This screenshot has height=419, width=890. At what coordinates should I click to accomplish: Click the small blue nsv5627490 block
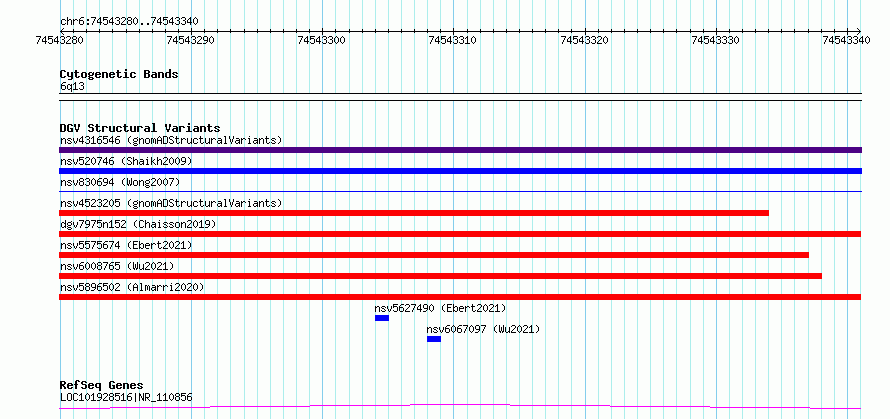pos(382,318)
